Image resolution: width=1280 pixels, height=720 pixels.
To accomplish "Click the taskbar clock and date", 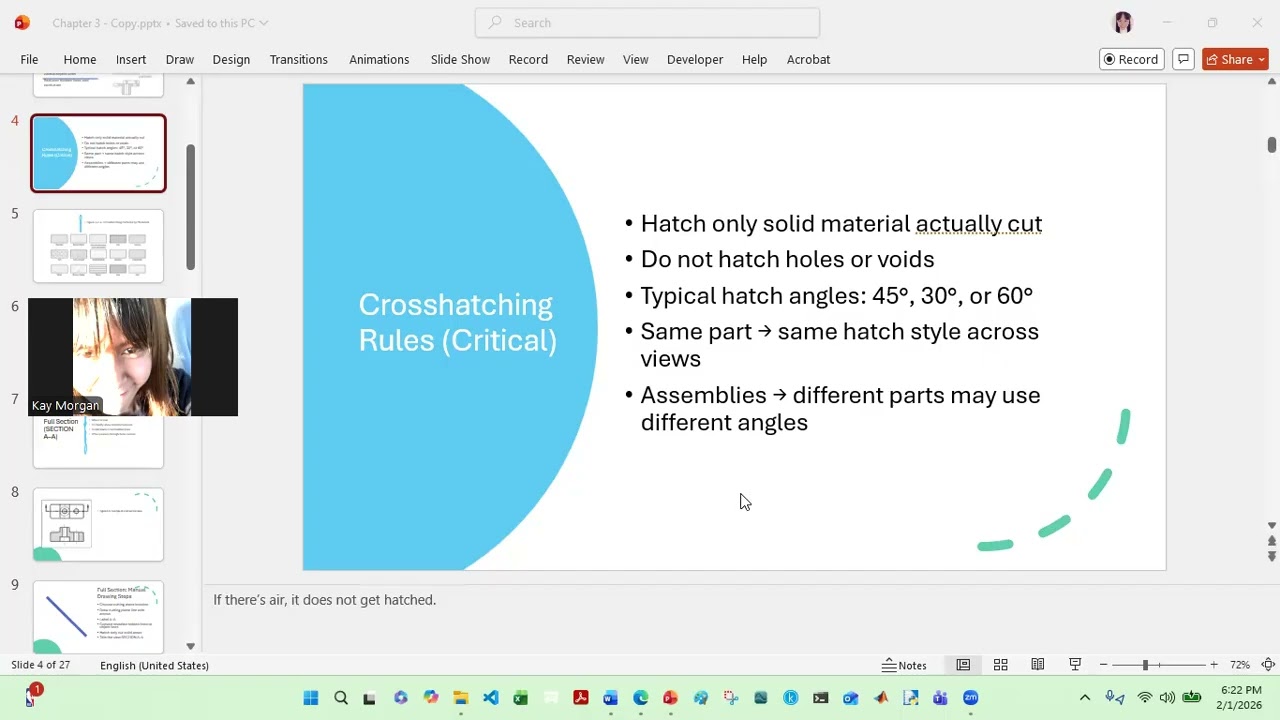I will click(1240, 697).
